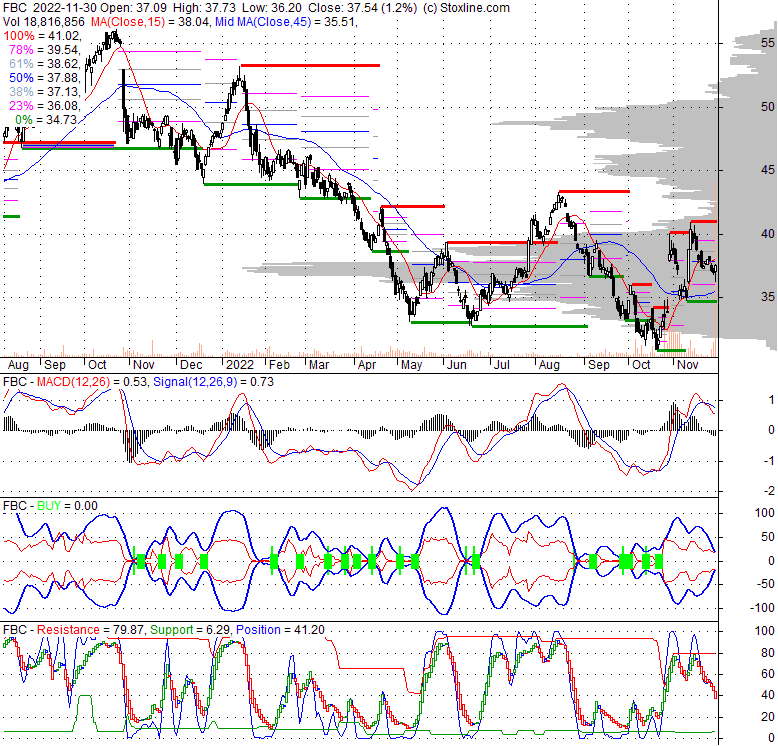The image size is (778, 746).
Task: Click the Low: 36.20 value
Action: point(275,8)
